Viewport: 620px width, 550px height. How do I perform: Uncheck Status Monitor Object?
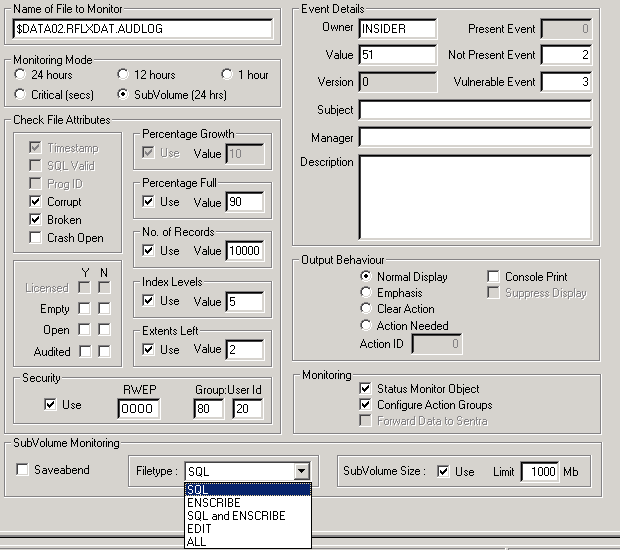click(366, 389)
